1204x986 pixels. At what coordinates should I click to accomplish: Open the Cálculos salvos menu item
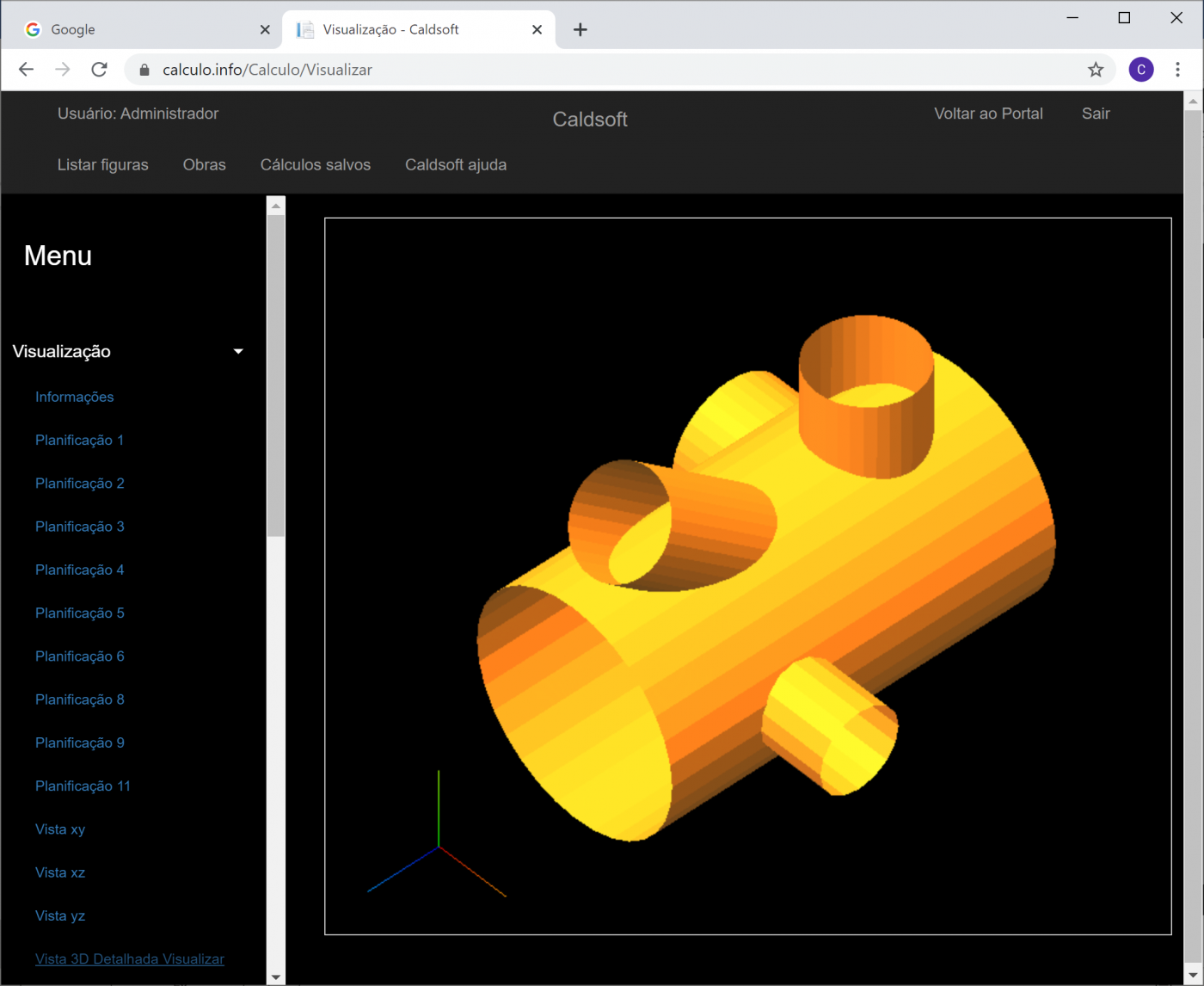click(x=316, y=164)
